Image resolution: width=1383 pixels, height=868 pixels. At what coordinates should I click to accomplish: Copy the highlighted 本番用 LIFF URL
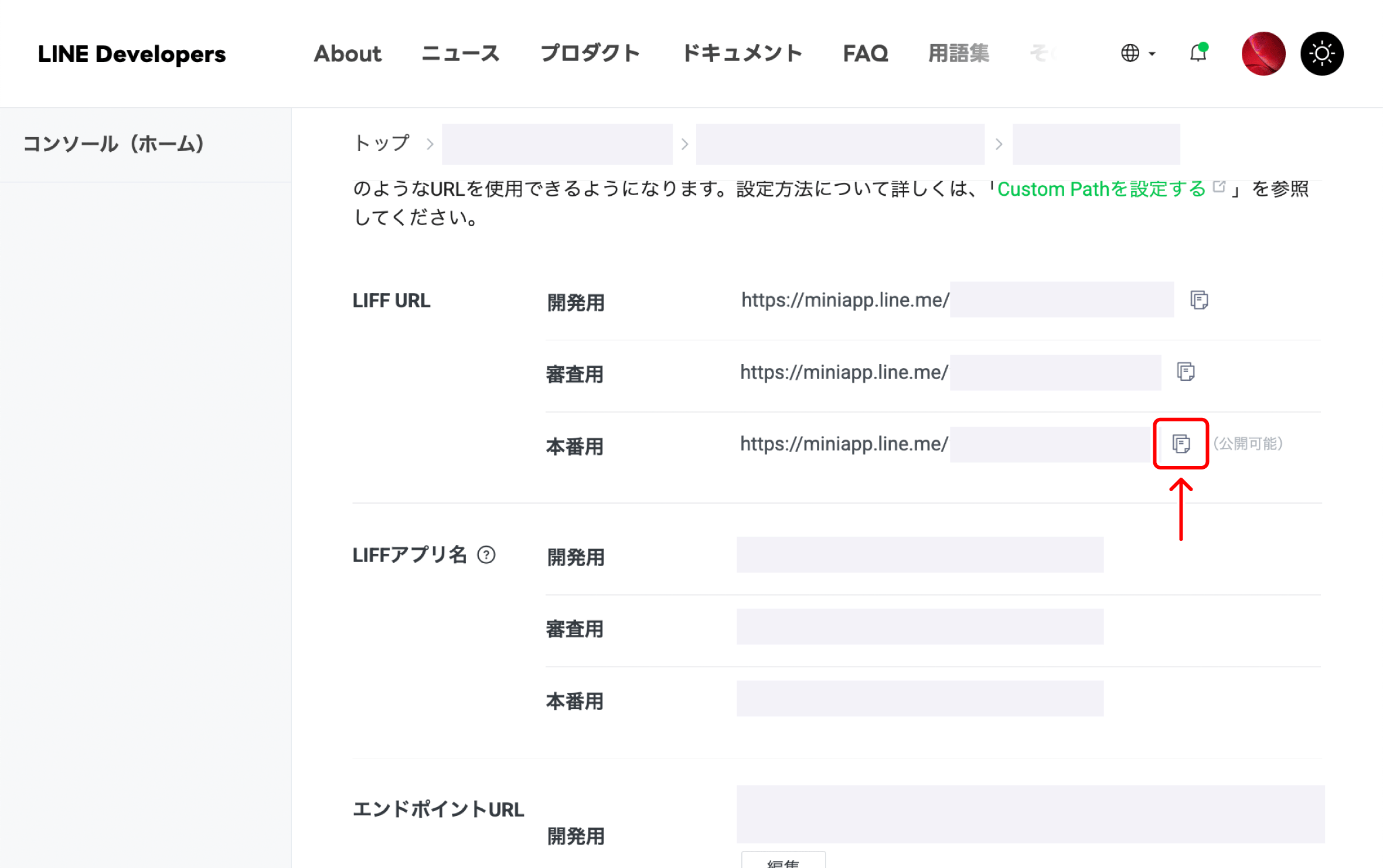pos(1181,444)
